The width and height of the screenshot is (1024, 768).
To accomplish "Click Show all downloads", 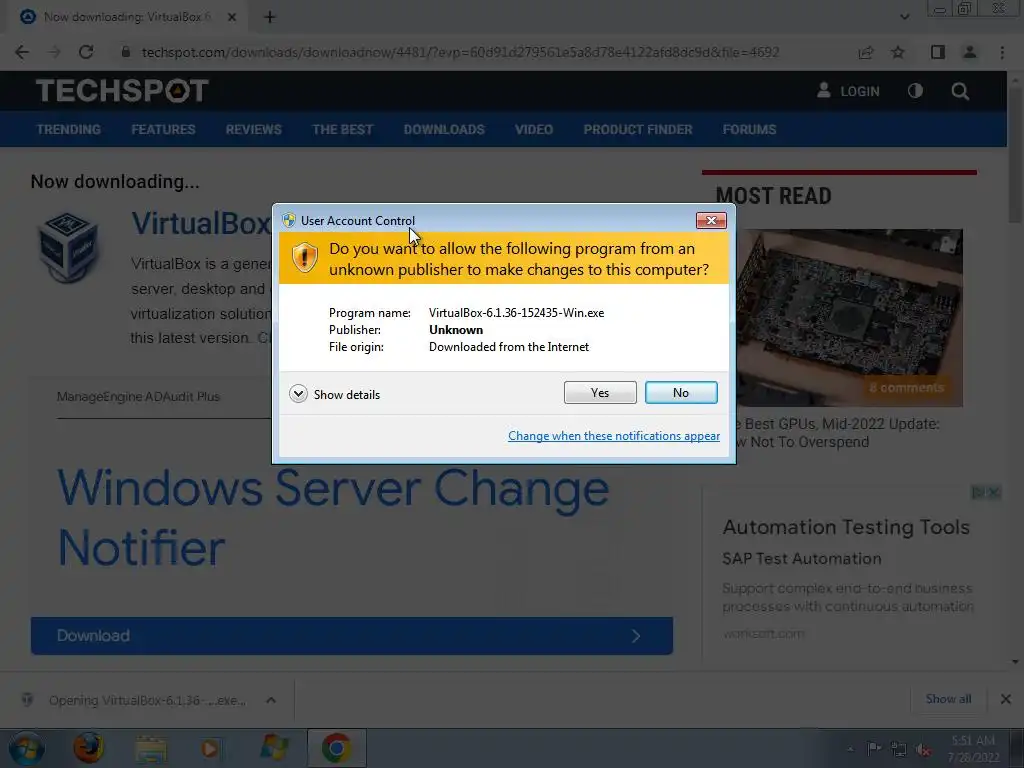I will pyautogui.click(x=948, y=699).
